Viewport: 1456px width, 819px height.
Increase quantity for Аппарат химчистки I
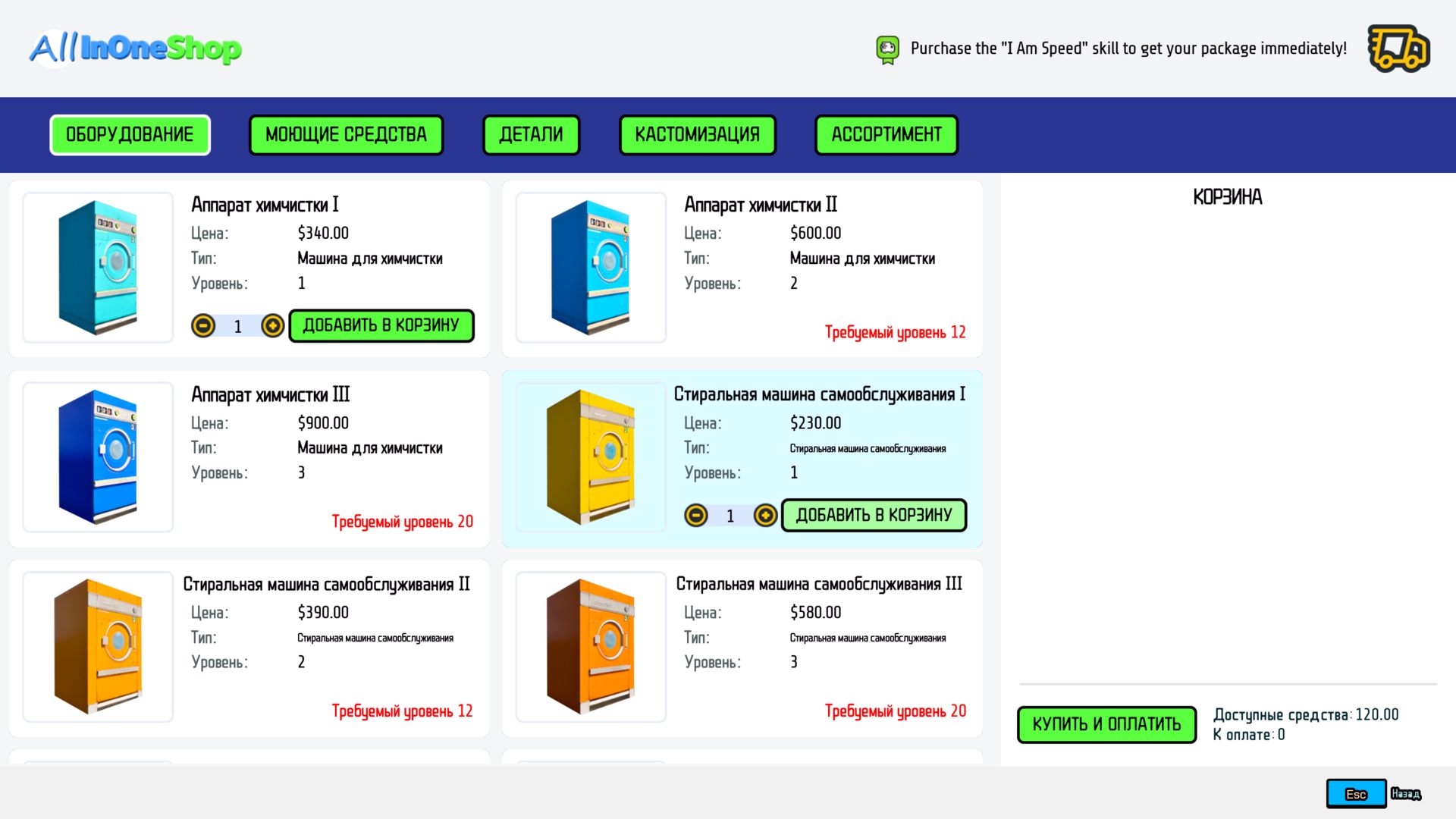coord(272,326)
